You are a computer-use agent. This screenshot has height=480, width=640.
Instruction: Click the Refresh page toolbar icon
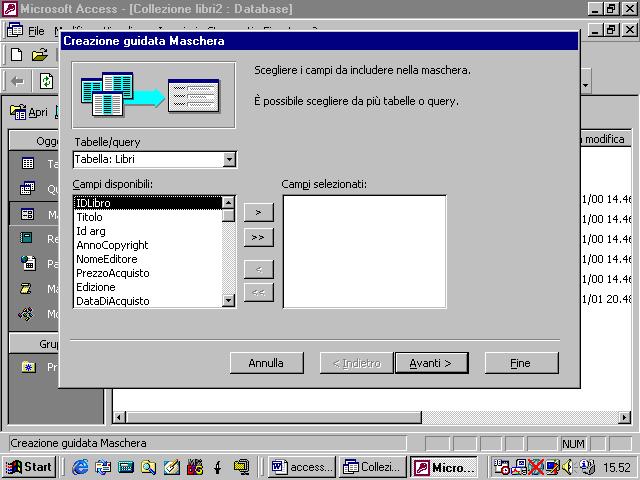pos(46,81)
